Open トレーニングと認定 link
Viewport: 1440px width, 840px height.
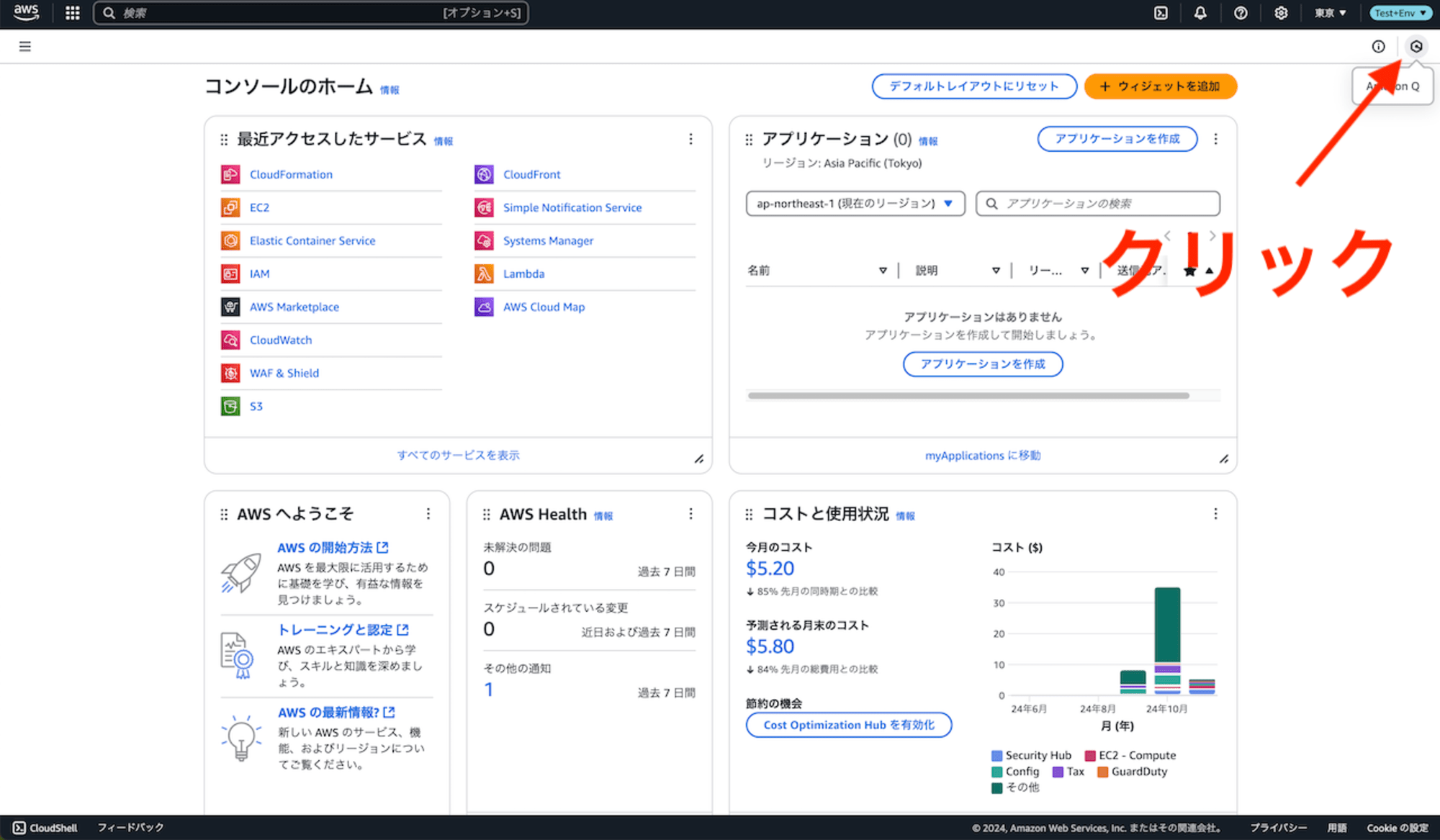(343, 630)
